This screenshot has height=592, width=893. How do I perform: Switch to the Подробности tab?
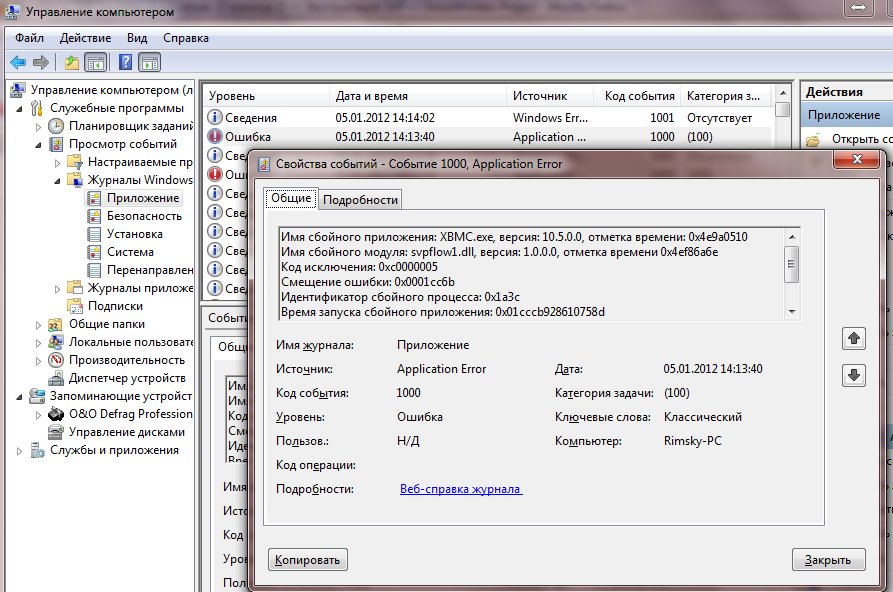(360, 200)
